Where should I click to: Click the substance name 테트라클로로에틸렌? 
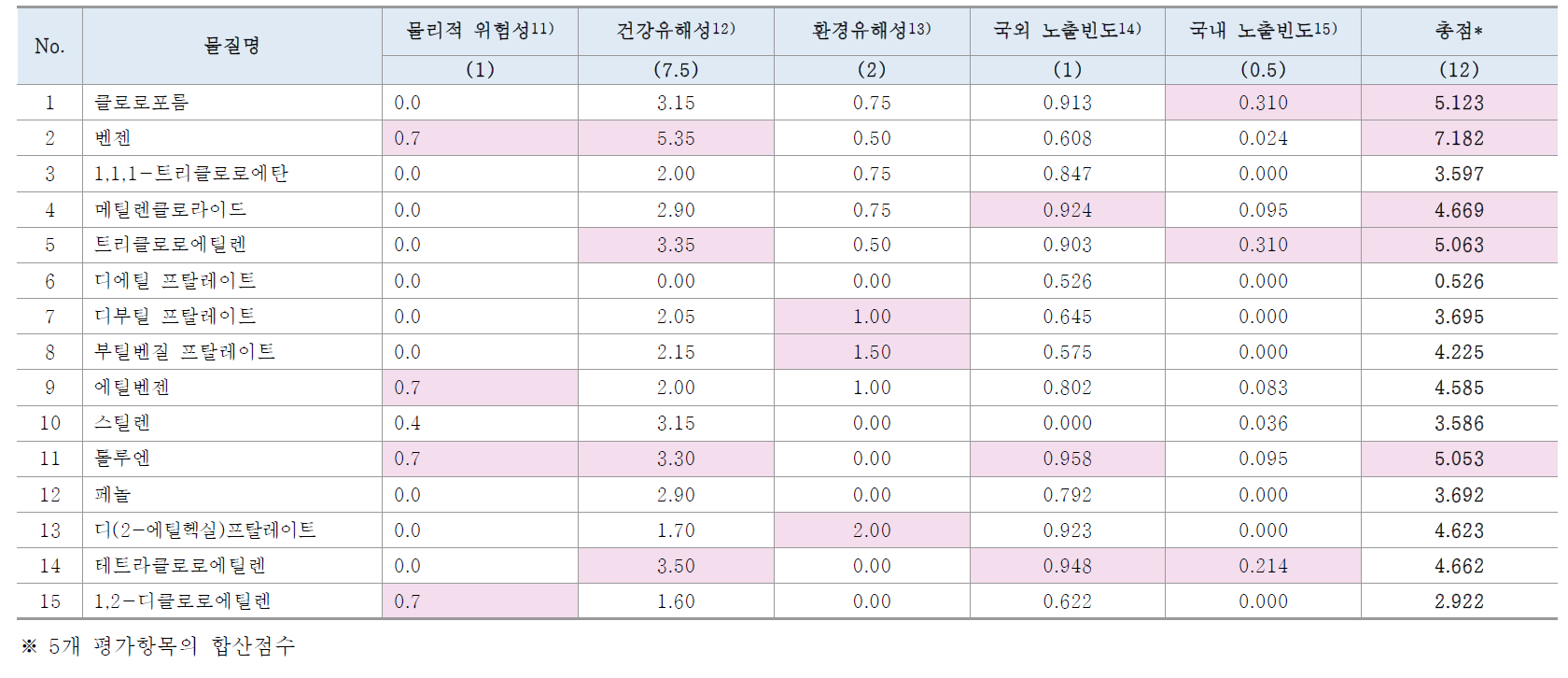tap(180, 566)
